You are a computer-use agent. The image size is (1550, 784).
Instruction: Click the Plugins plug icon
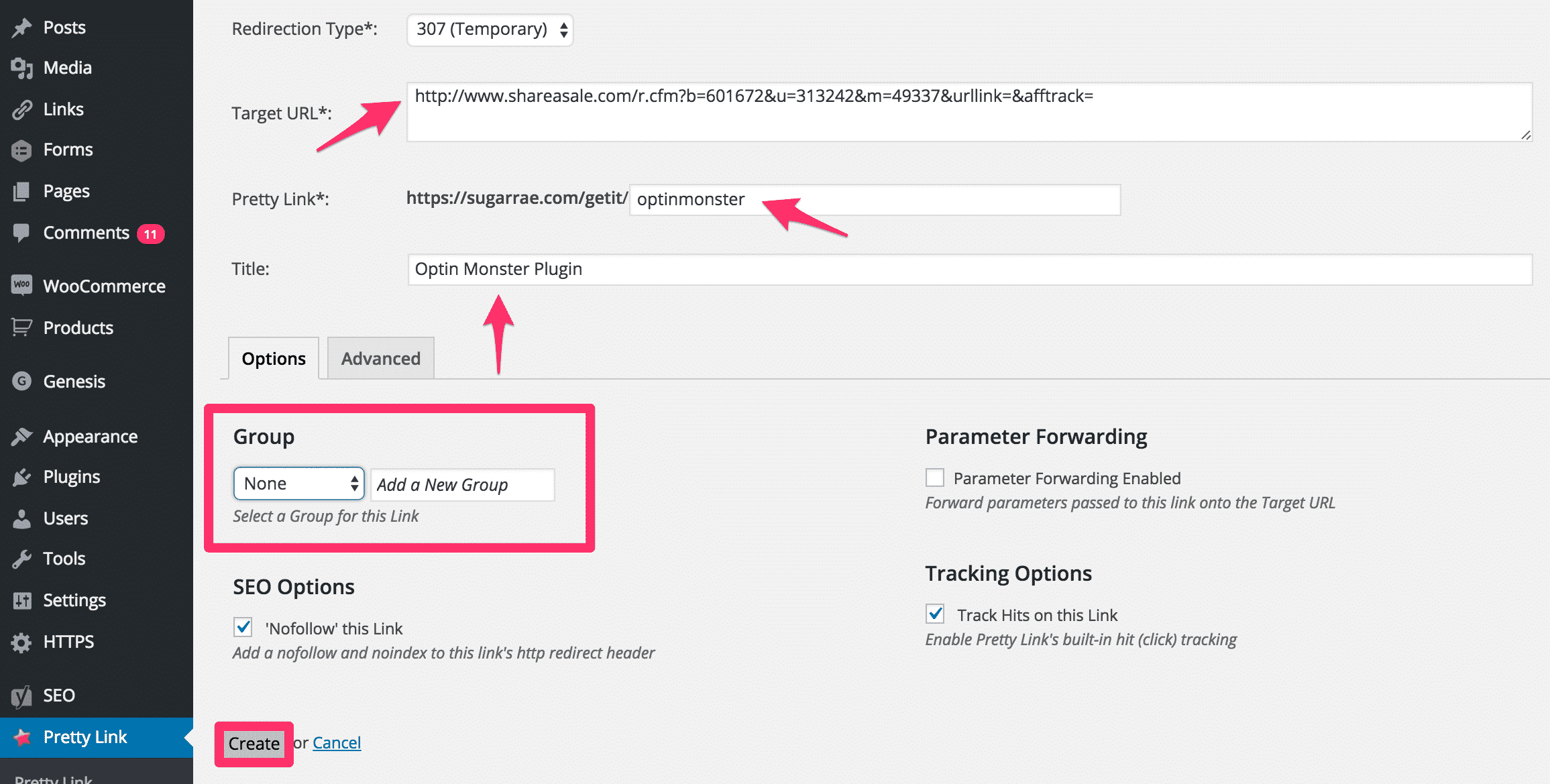pyautogui.click(x=21, y=477)
